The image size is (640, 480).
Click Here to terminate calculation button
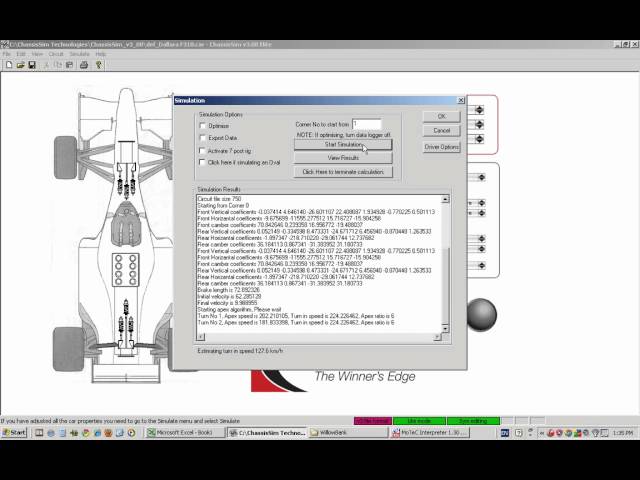coord(343,172)
